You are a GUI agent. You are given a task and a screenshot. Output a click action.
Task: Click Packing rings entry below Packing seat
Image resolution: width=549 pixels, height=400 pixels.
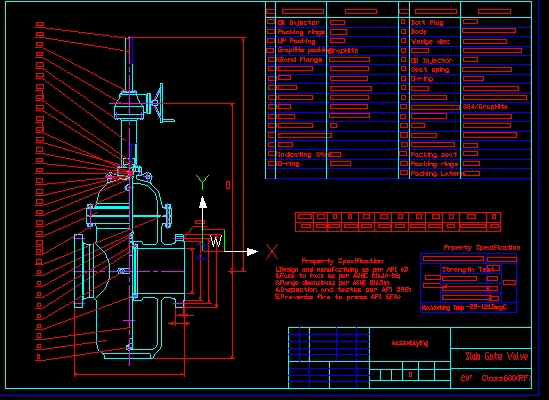(x=434, y=164)
